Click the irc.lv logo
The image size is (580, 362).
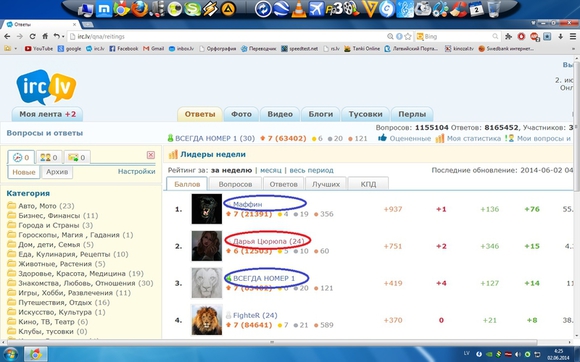pyautogui.click(x=46, y=87)
